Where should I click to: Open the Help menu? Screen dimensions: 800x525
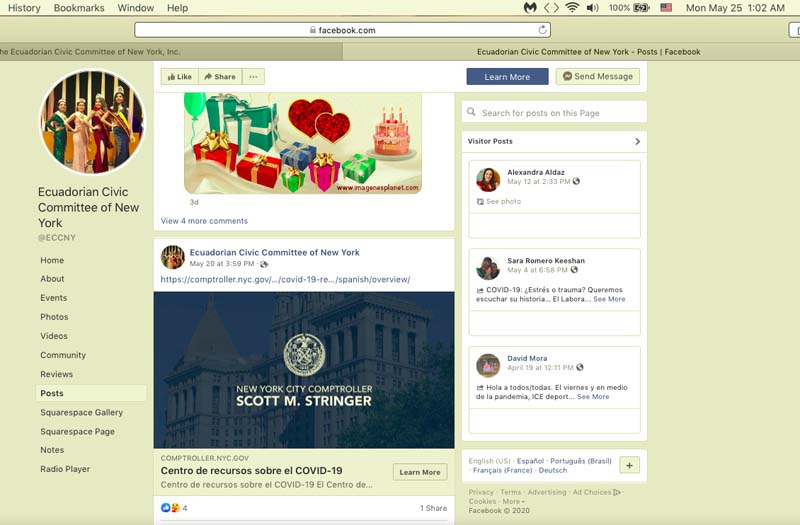[x=177, y=8]
